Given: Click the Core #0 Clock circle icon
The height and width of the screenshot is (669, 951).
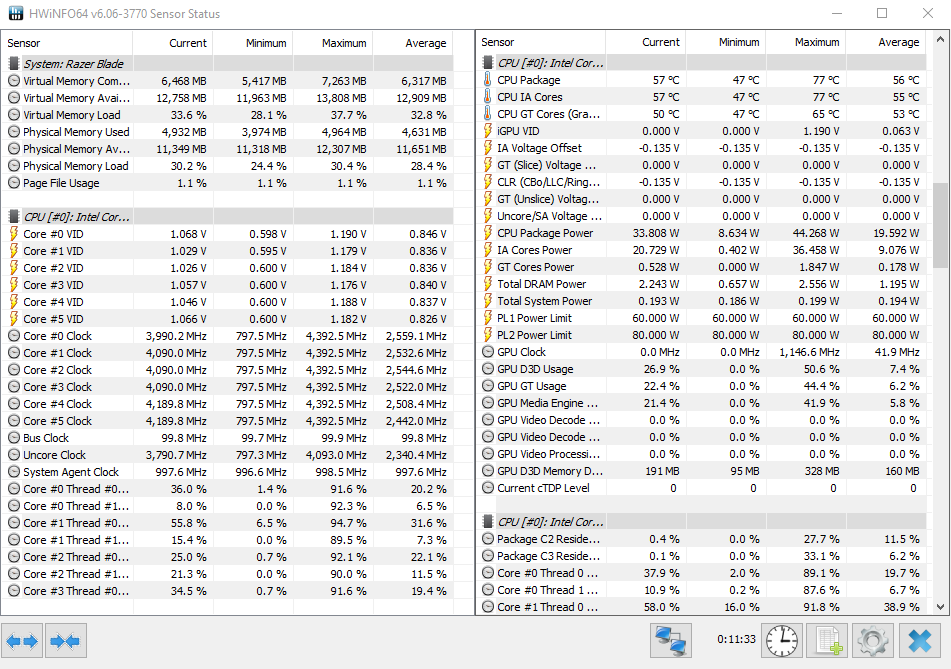Looking at the screenshot, I should (x=14, y=336).
